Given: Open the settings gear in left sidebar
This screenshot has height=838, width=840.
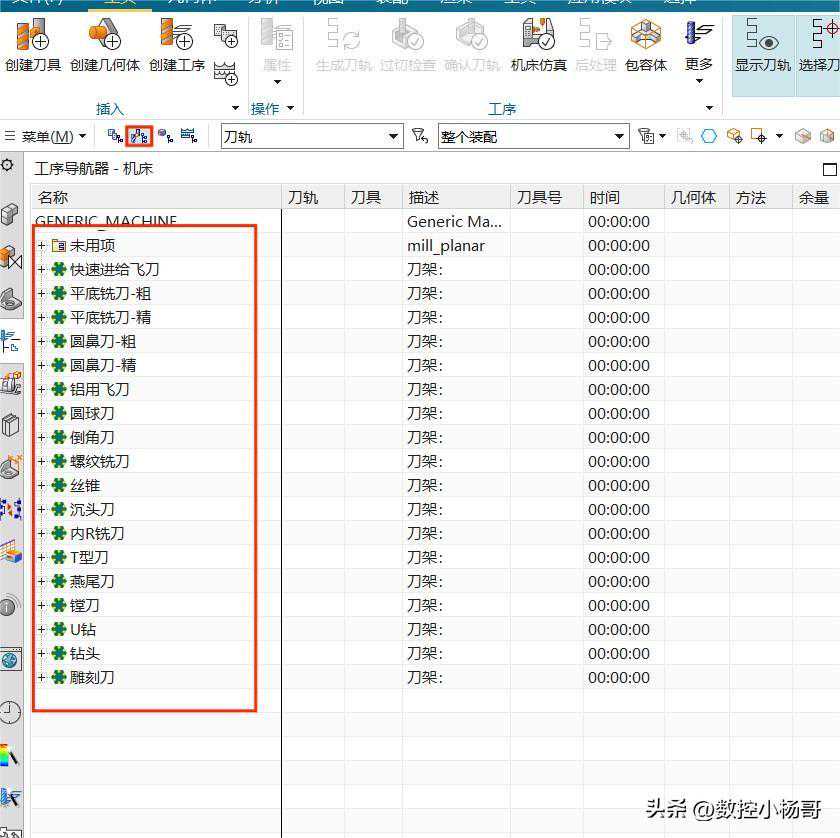Looking at the screenshot, I should (8, 165).
